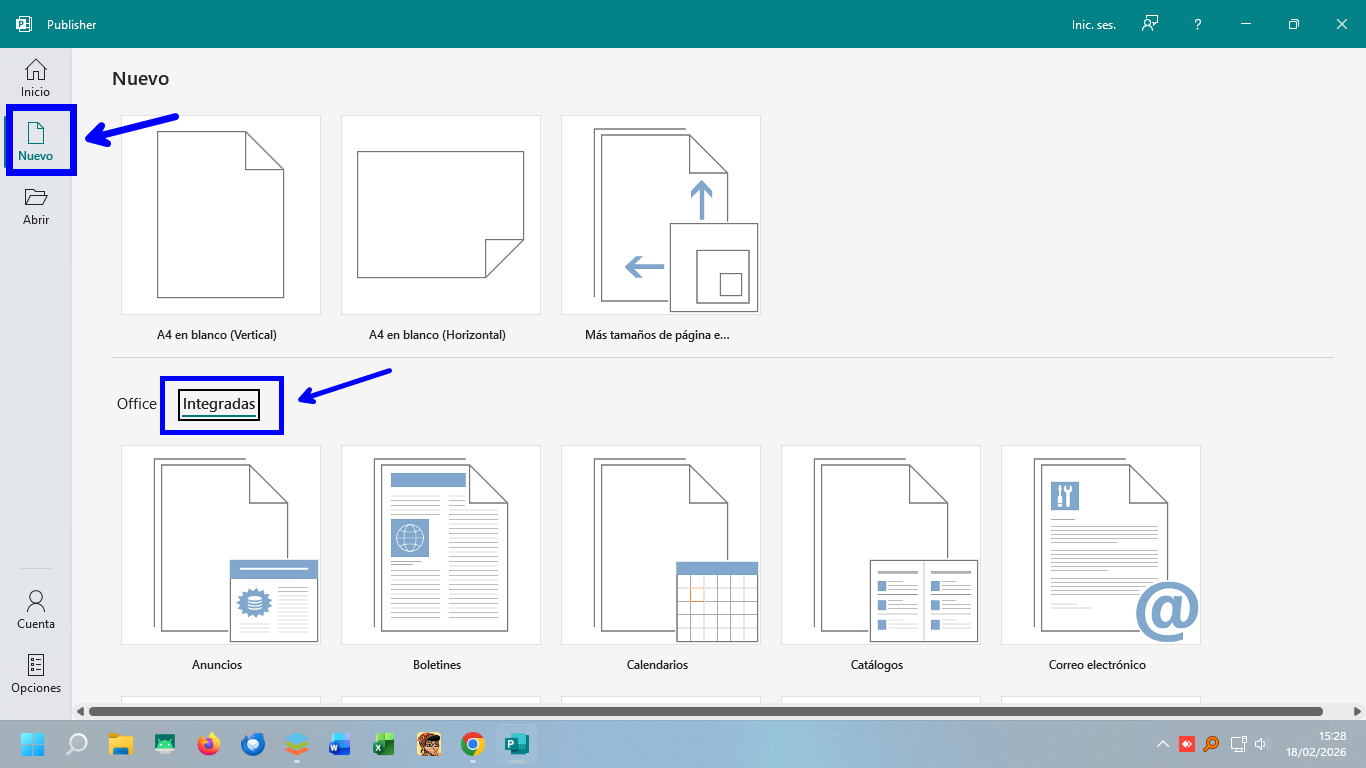Open Excel from the taskbar
The height and width of the screenshot is (768, 1366).
(x=385, y=744)
